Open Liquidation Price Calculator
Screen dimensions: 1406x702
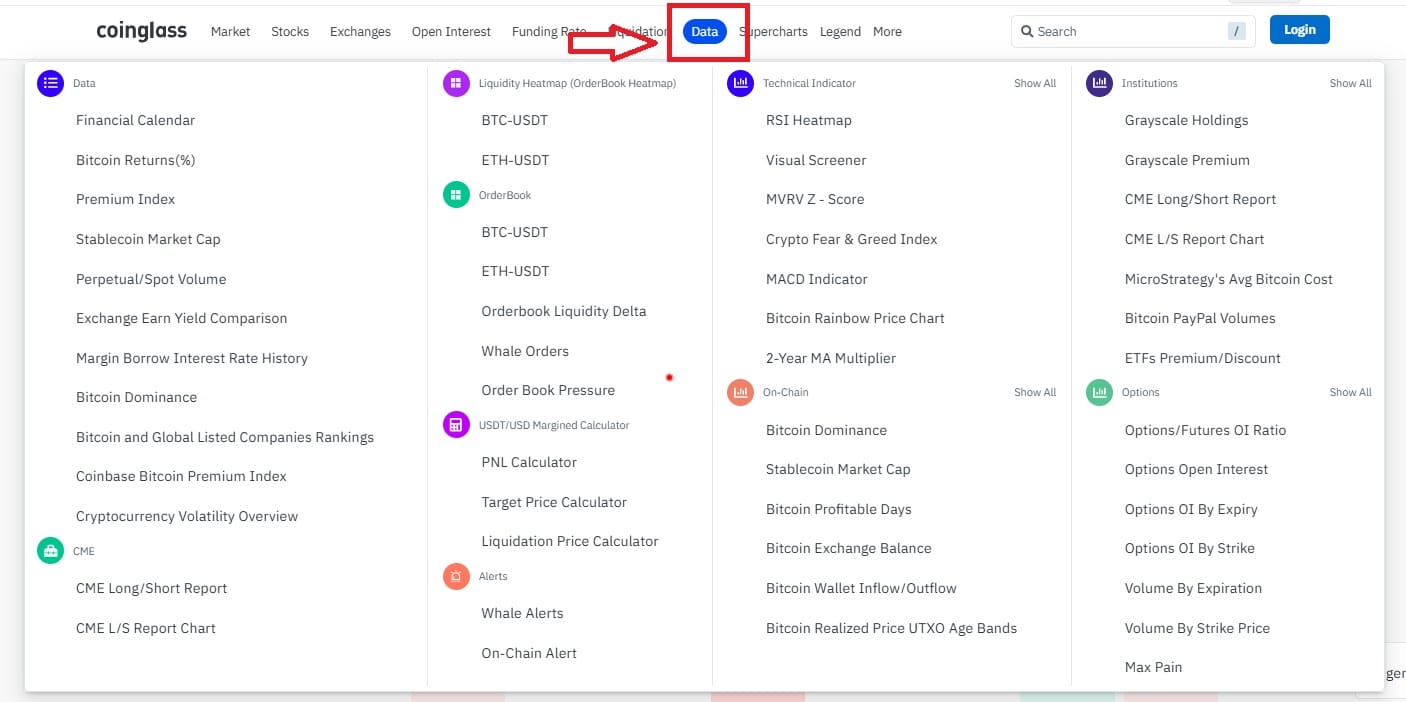click(570, 541)
